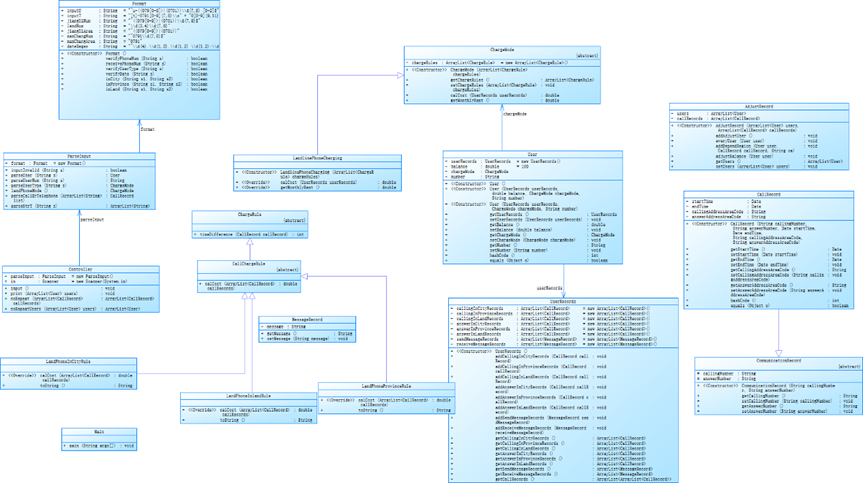Image resolution: width=863 pixels, height=483 pixels.
Task: Click the LandlinePhoneCharging class title
Action: [318, 158]
